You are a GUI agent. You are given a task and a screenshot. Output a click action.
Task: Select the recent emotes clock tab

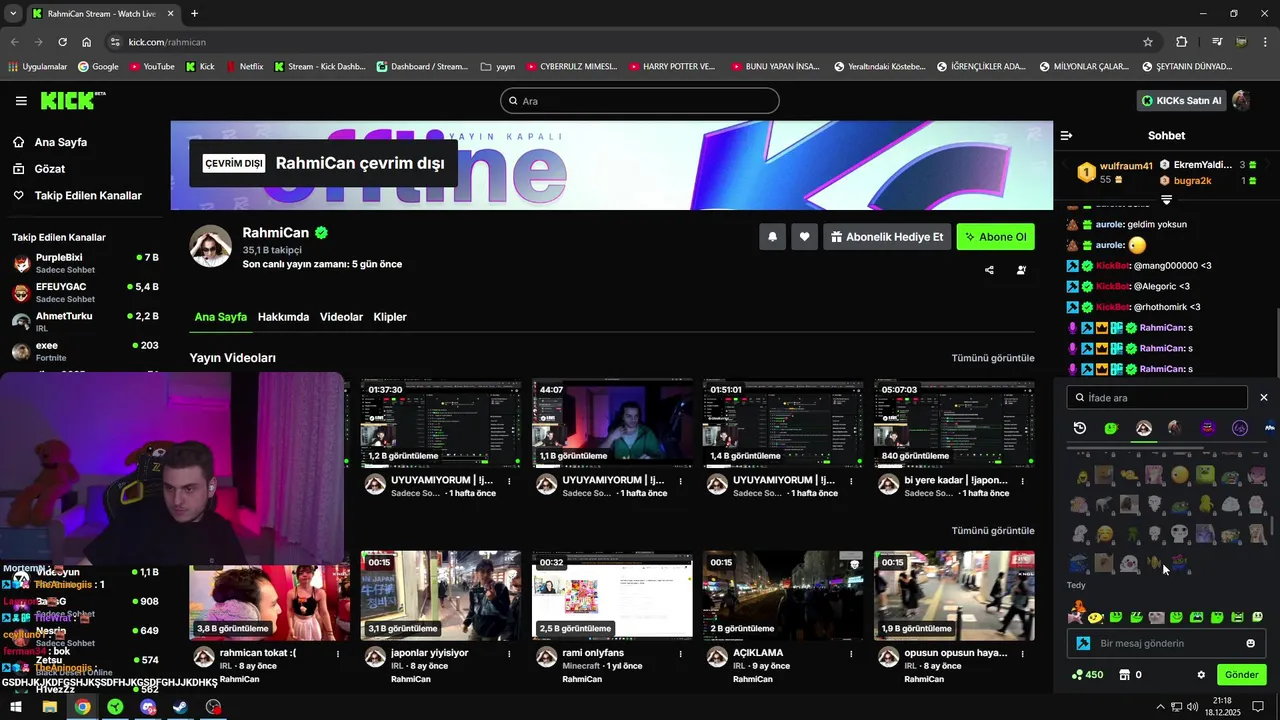(1080, 428)
